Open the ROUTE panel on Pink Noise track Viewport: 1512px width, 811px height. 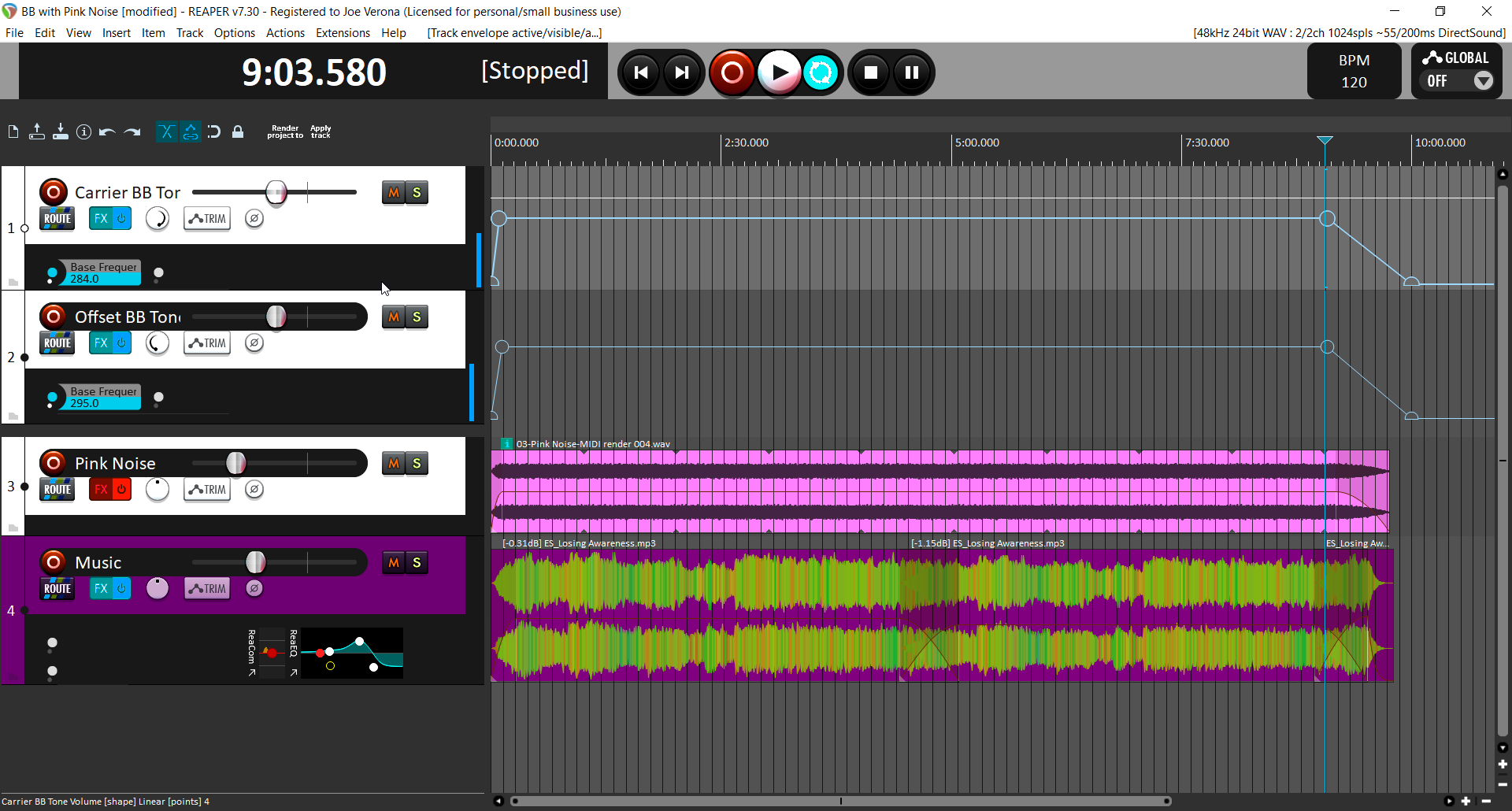pos(57,490)
